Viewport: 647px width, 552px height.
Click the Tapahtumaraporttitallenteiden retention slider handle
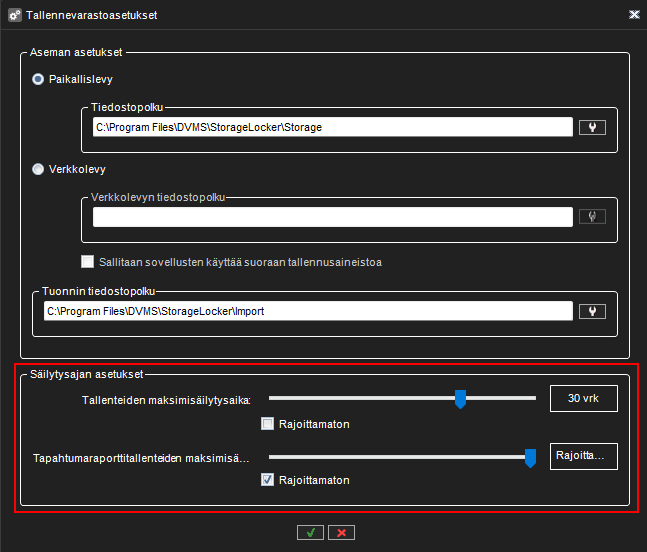(x=530, y=457)
